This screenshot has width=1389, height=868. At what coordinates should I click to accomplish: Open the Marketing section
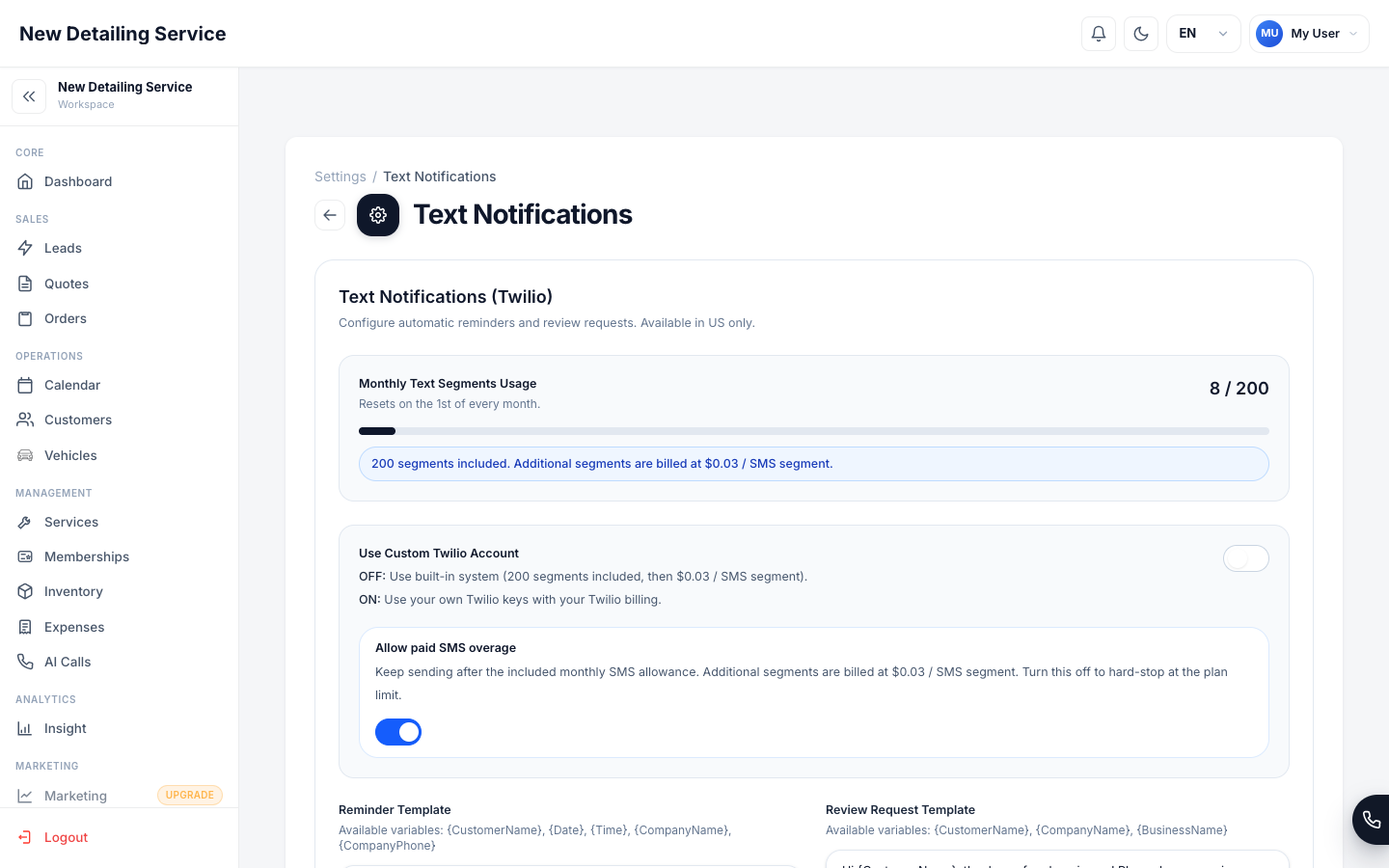[x=120, y=796]
